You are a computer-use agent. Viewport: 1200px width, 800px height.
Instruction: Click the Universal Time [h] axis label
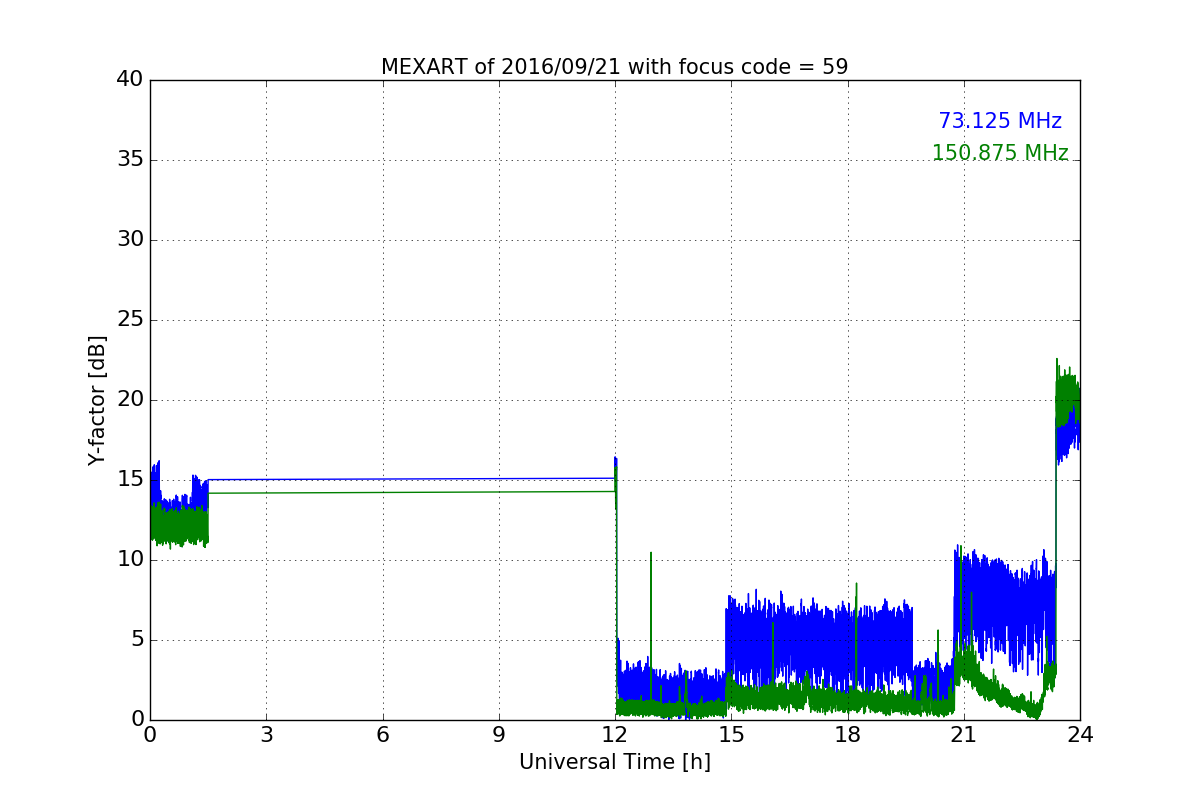point(615,762)
